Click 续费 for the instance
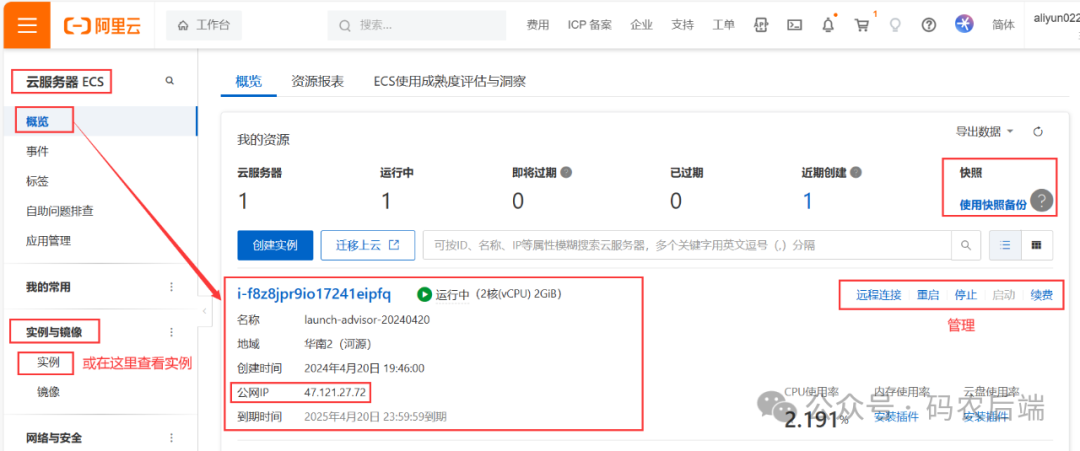This screenshot has width=1080, height=451. click(x=1041, y=295)
